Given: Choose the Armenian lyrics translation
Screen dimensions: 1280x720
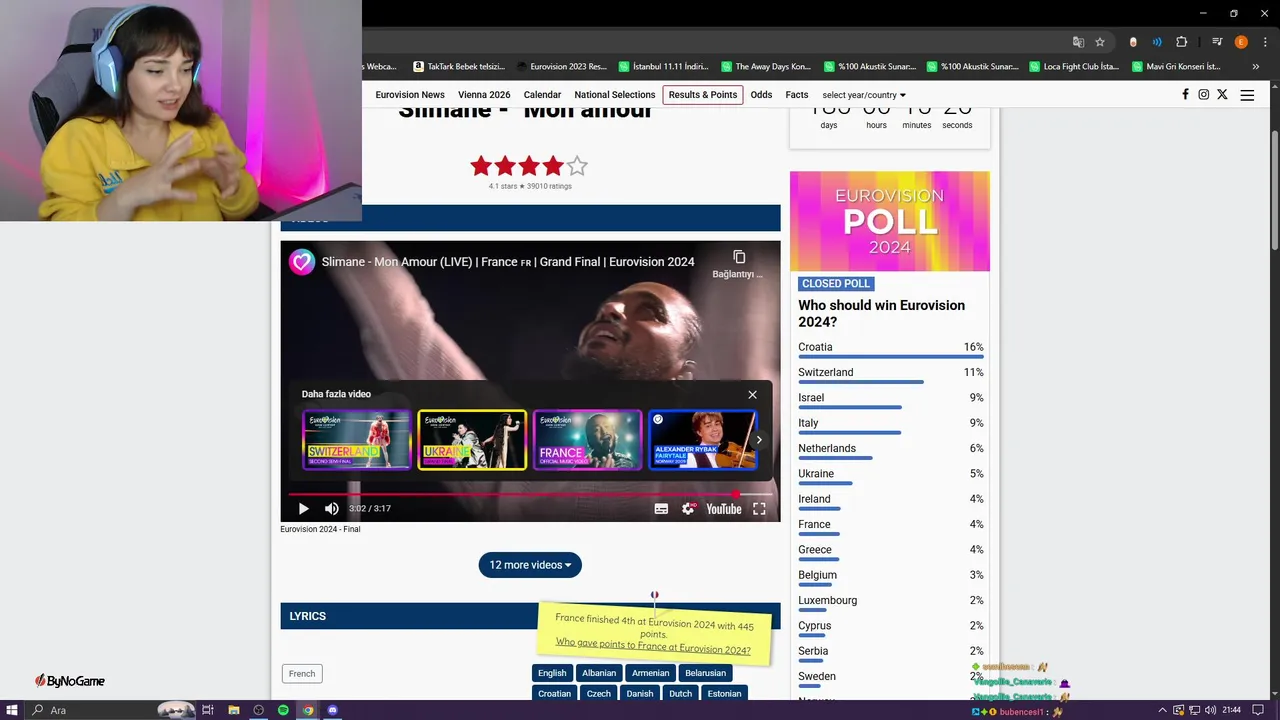Looking at the screenshot, I should tap(650, 673).
